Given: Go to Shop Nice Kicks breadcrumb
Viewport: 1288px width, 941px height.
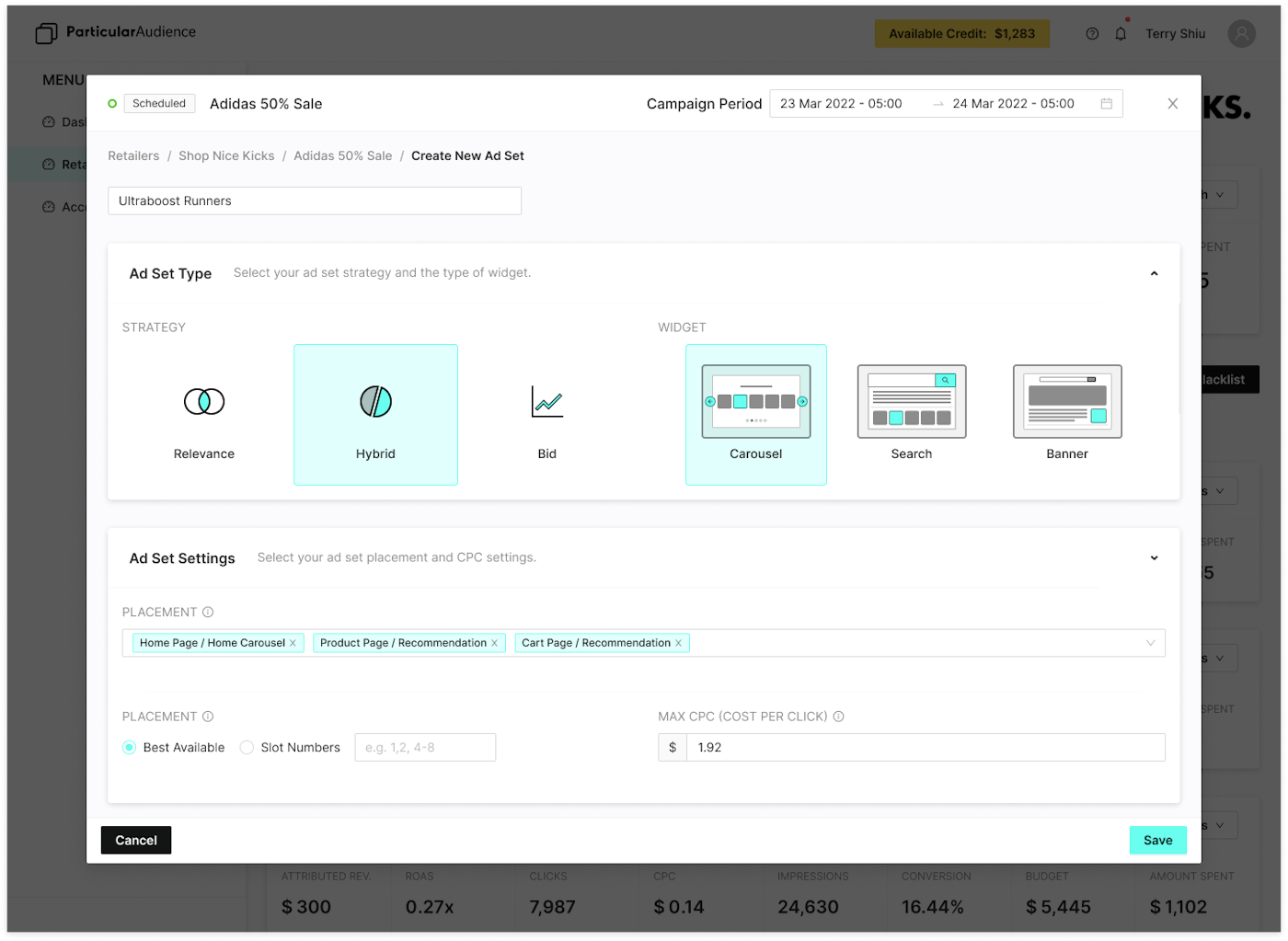Looking at the screenshot, I should (226, 156).
